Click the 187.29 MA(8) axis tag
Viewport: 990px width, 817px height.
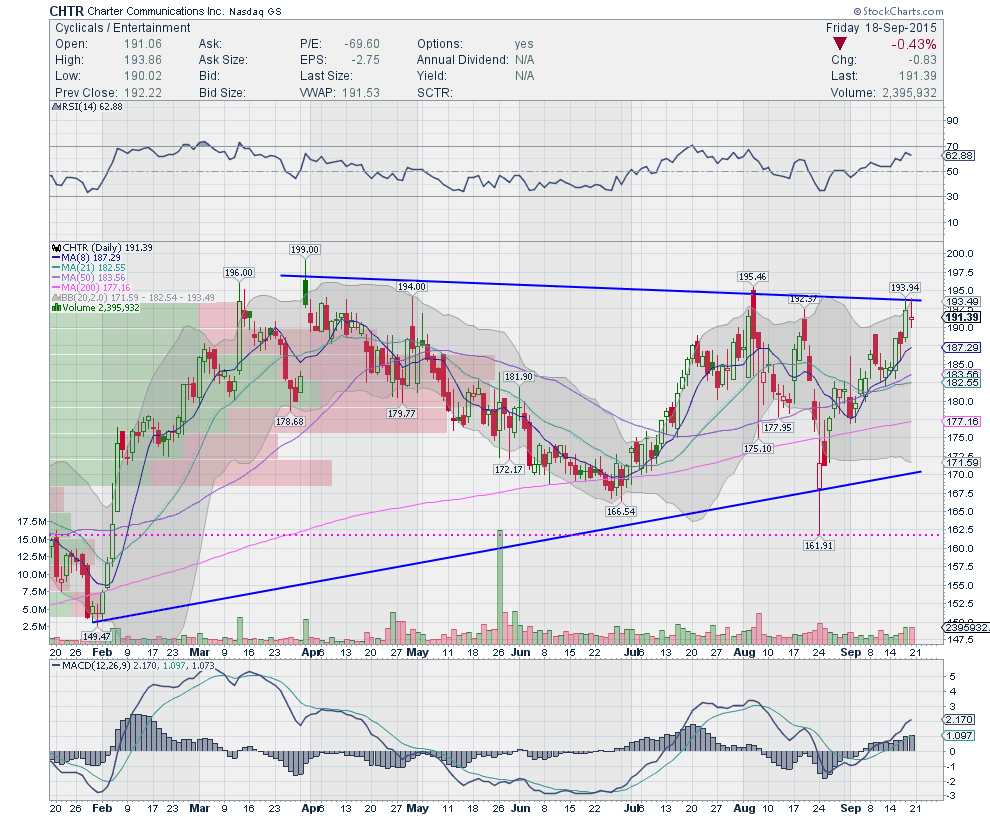[962, 348]
